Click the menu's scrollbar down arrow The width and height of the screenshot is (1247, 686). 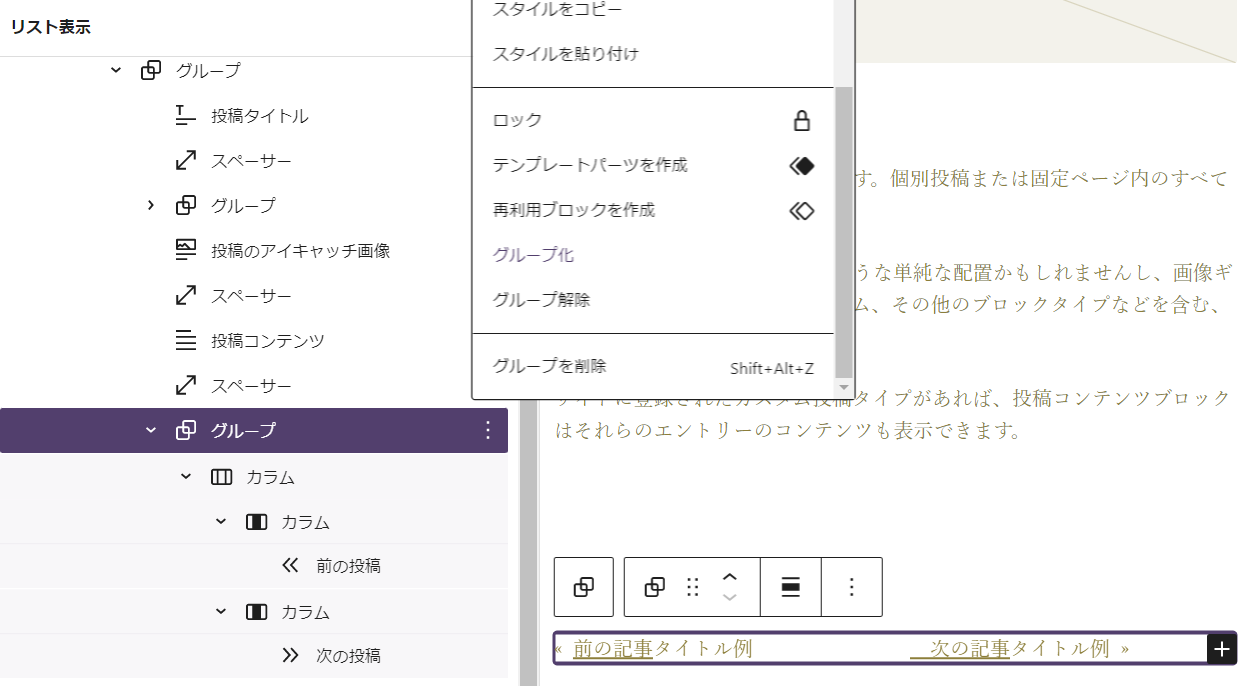[844, 388]
